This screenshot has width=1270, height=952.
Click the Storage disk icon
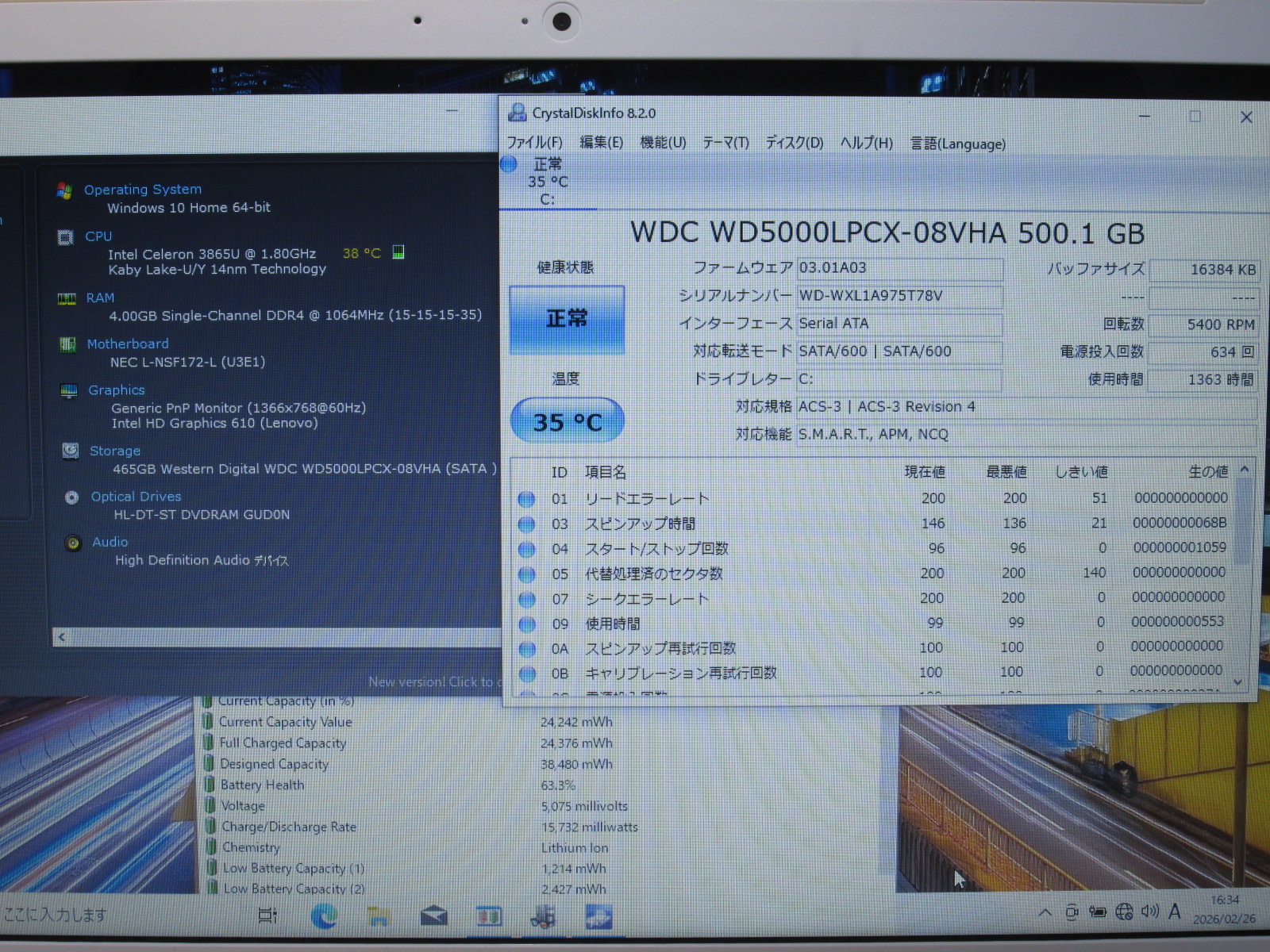pos(70,451)
